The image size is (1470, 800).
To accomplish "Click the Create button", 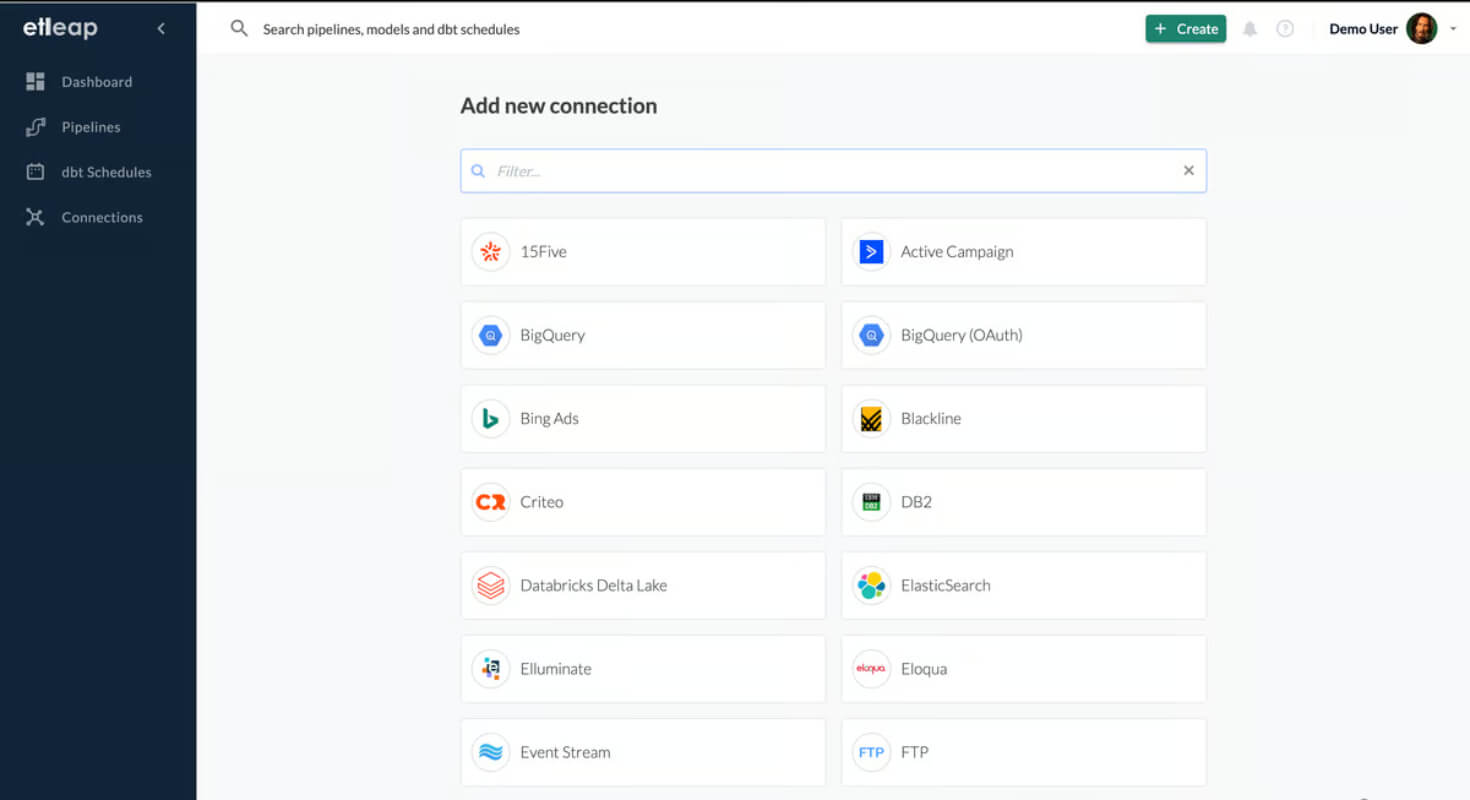I will tap(1186, 29).
